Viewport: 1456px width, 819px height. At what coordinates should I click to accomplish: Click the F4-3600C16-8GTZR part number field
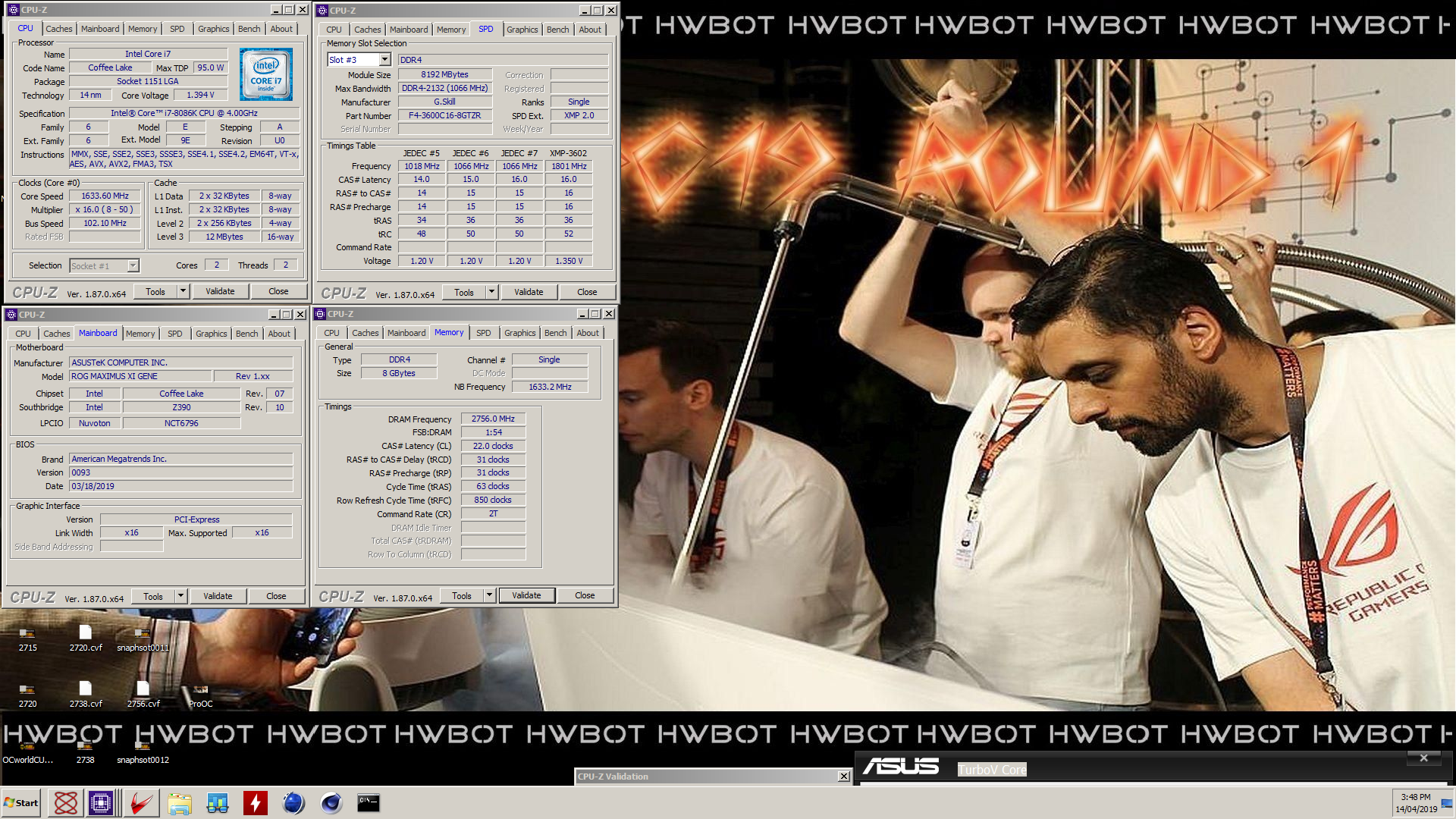coord(445,115)
